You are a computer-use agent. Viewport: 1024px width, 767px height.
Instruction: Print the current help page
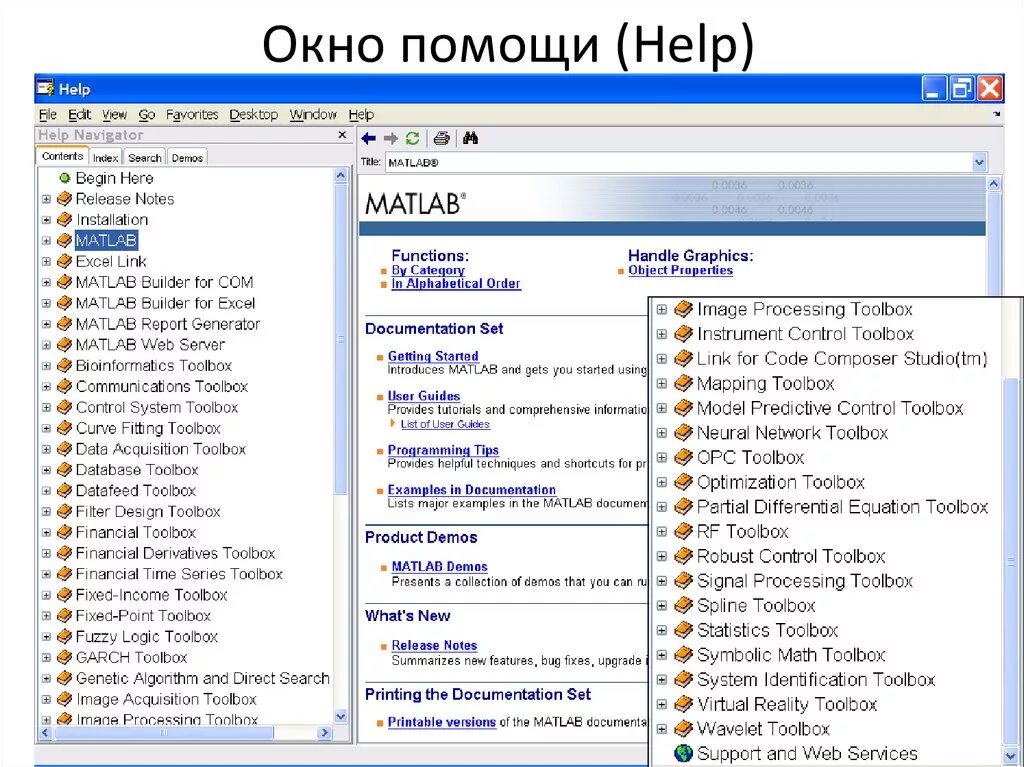(x=441, y=139)
